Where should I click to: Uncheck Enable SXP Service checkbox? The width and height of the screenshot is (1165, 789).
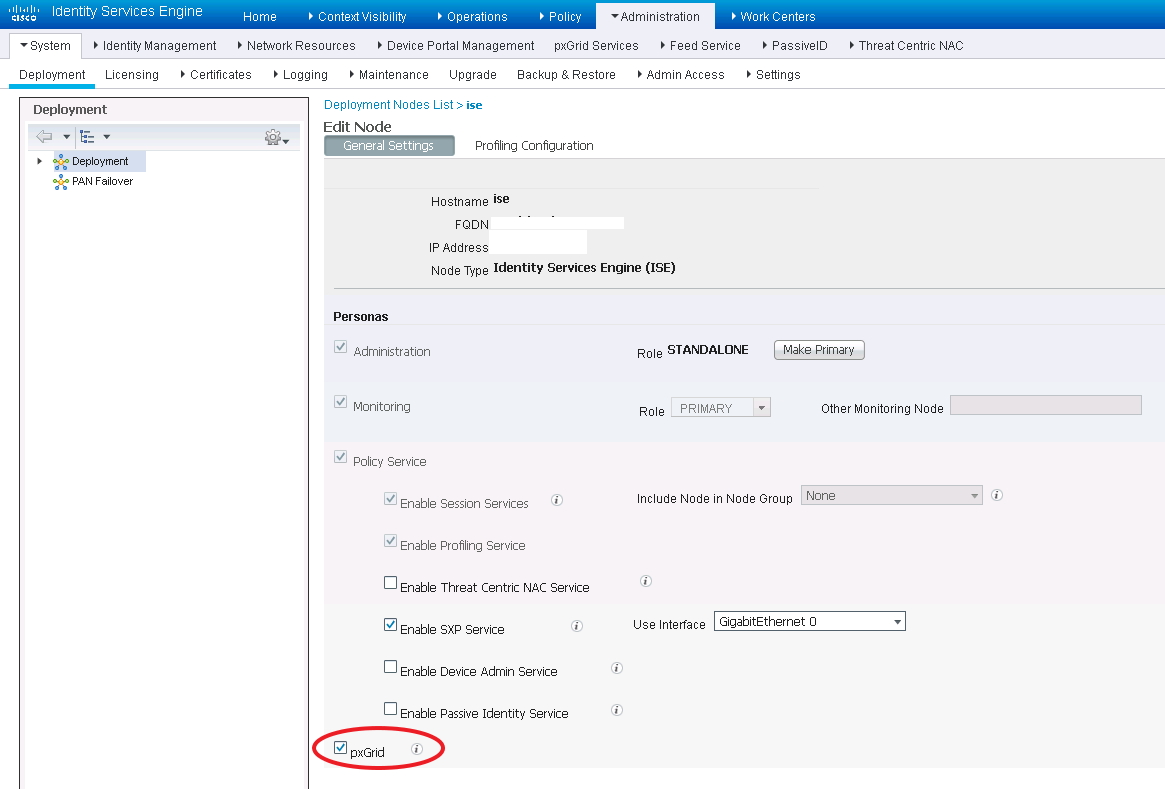pos(390,625)
